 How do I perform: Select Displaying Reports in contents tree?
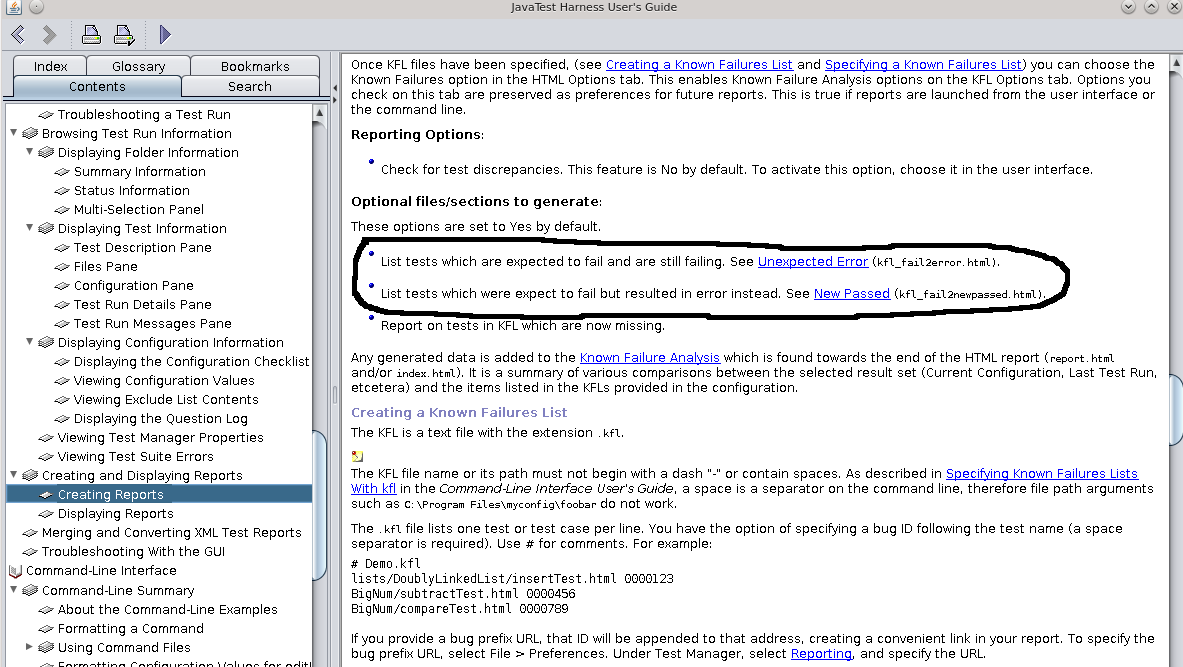coord(115,513)
